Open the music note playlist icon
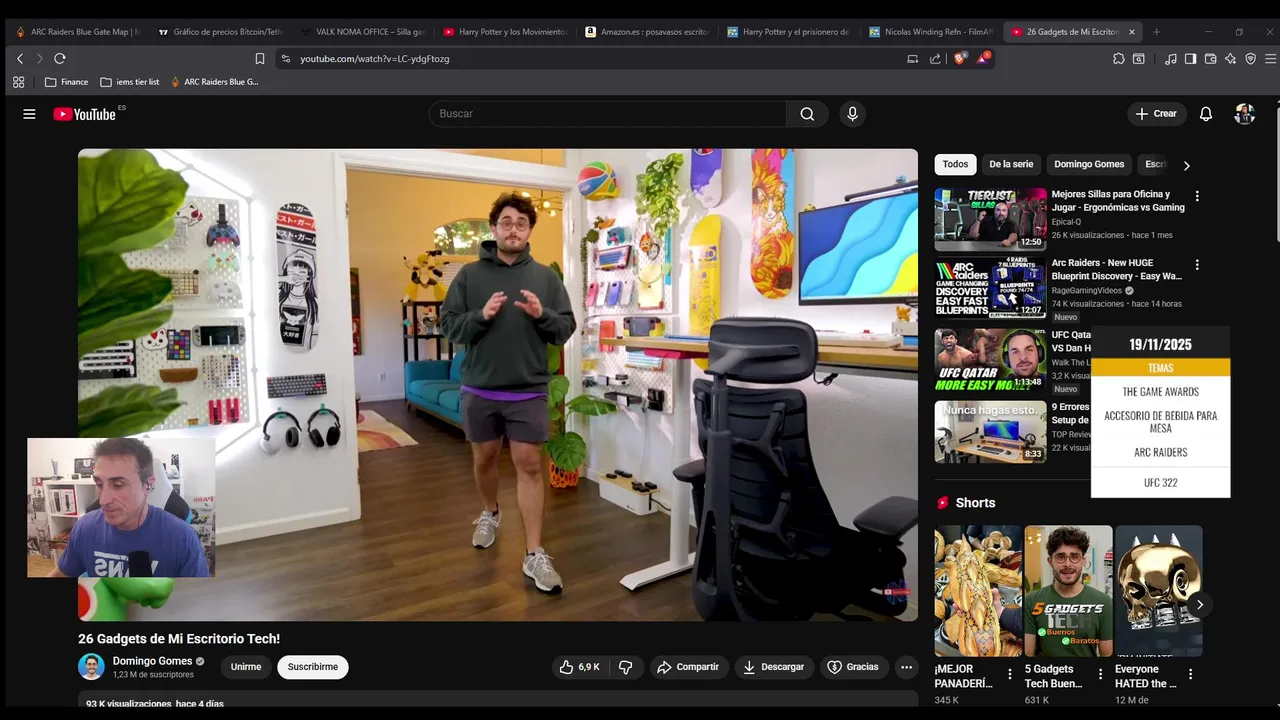Image resolution: width=1280 pixels, height=720 pixels. (1170, 59)
